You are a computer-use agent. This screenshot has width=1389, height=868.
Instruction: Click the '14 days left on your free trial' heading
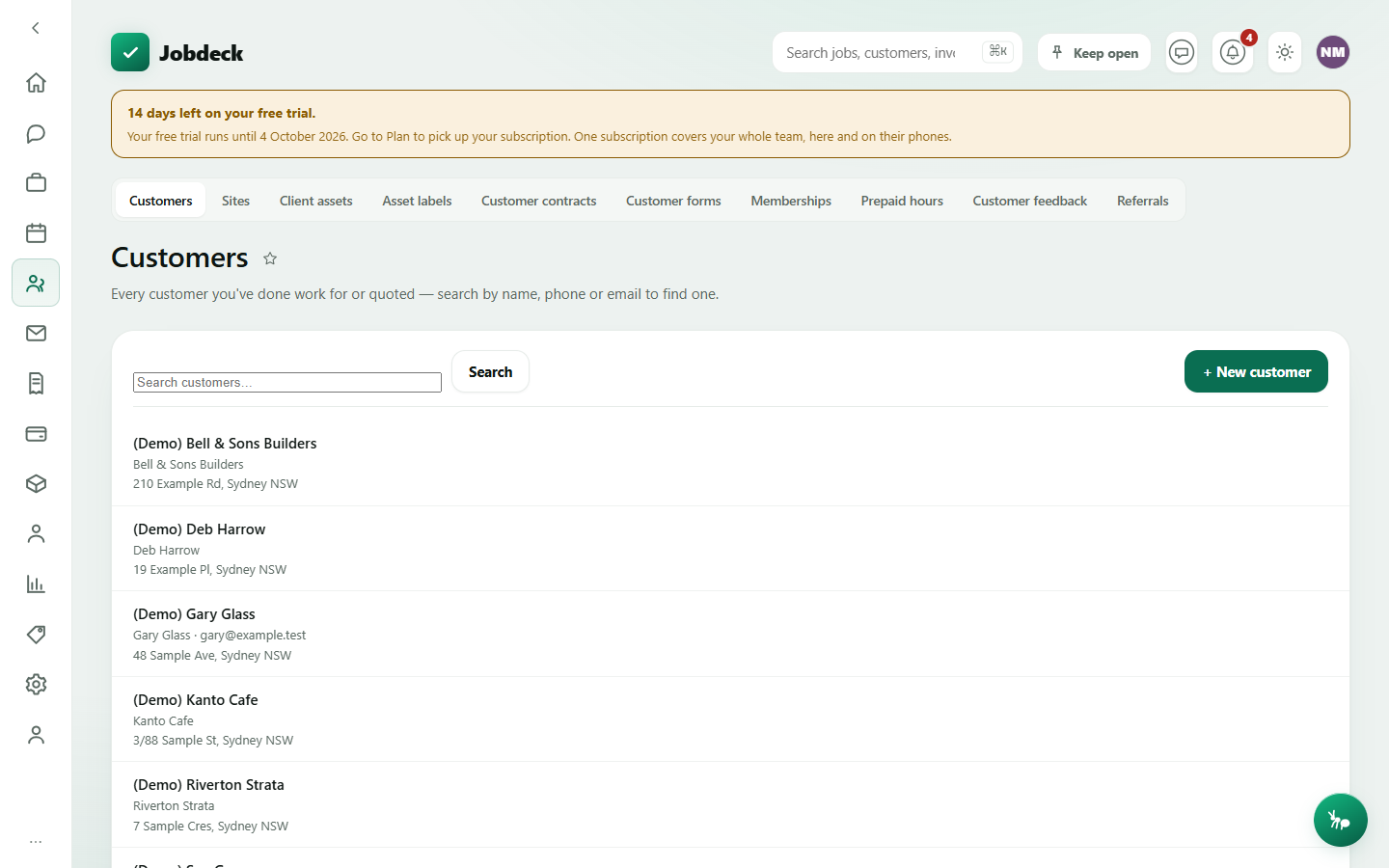click(222, 113)
